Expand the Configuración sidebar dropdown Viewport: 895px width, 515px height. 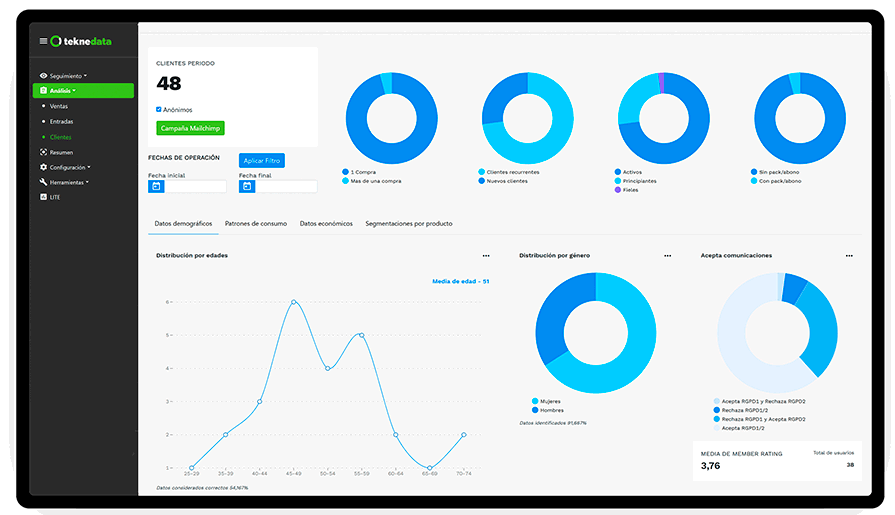(65, 167)
